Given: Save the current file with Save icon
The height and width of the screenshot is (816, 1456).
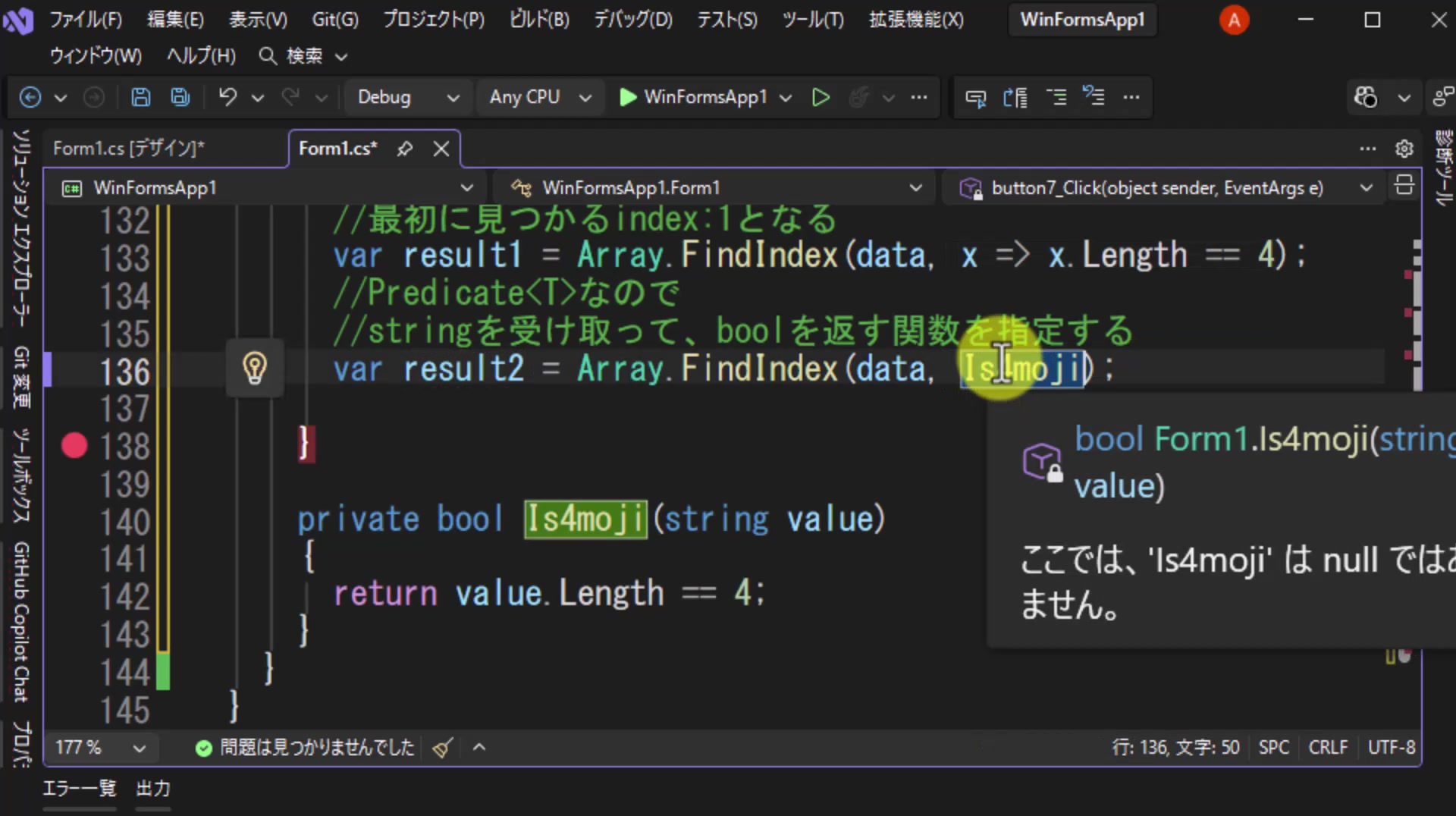Looking at the screenshot, I should tap(140, 97).
